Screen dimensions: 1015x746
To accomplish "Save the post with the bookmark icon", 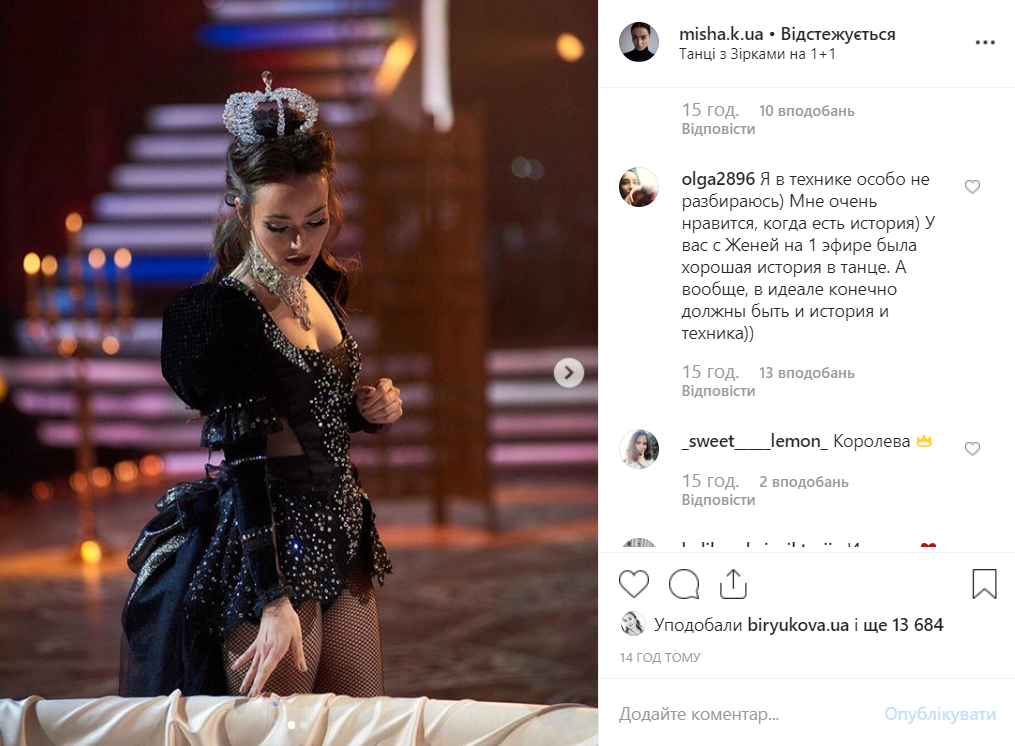I will point(984,583).
